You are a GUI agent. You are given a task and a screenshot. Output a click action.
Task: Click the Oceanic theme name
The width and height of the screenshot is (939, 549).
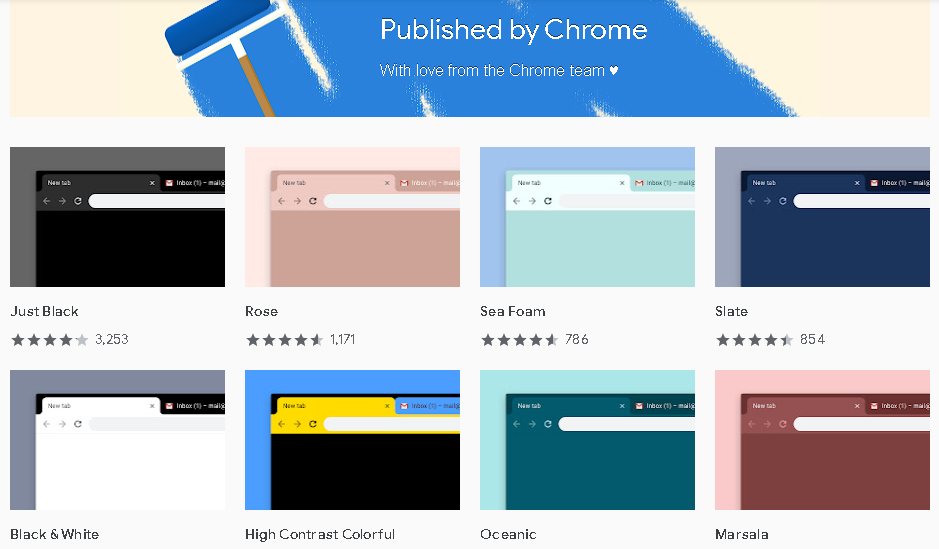pyautogui.click(x=508, y=534)
